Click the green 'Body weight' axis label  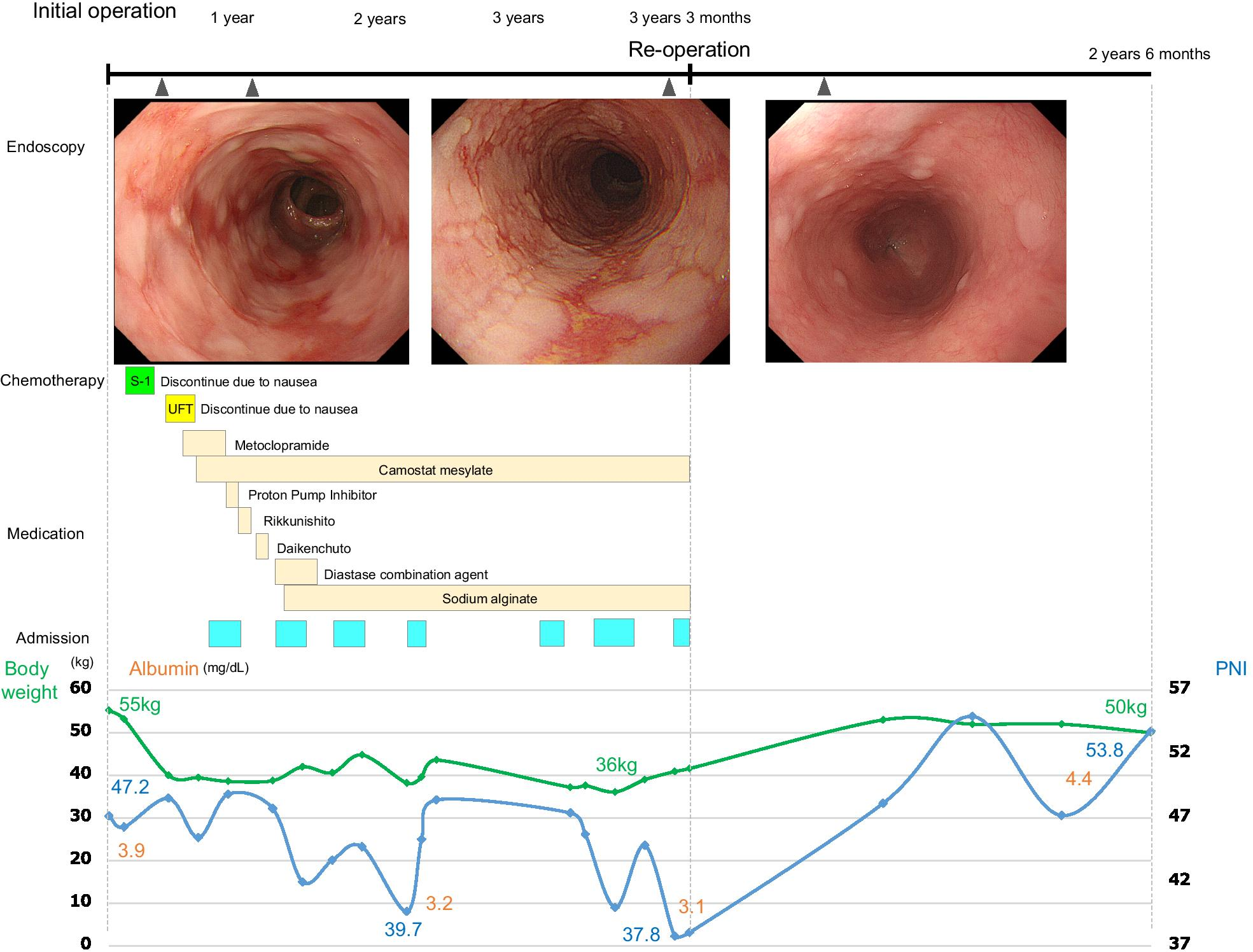29,680
